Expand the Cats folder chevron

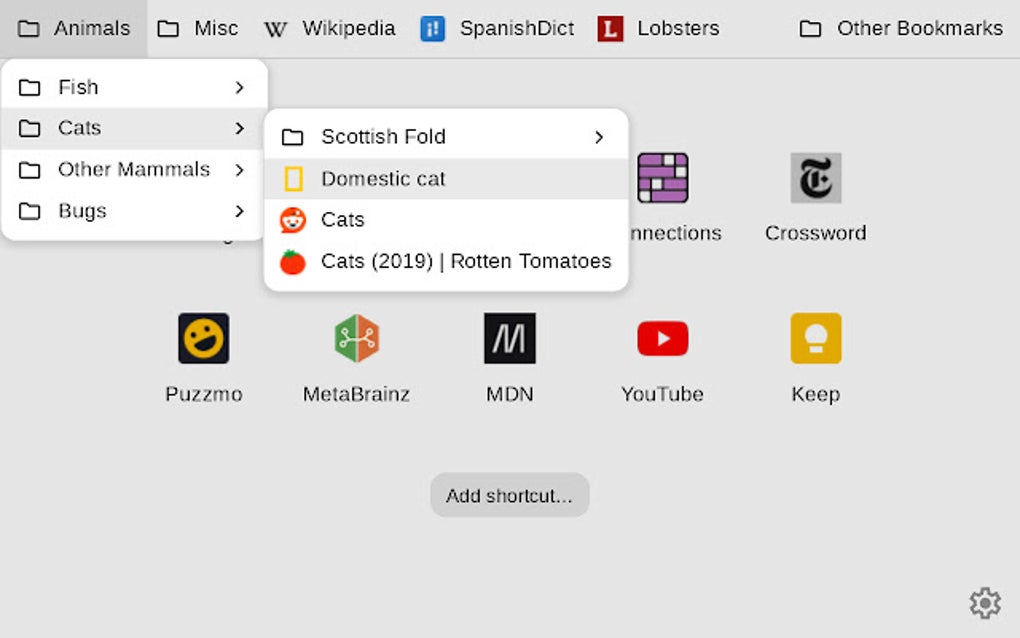click(240, 128)
